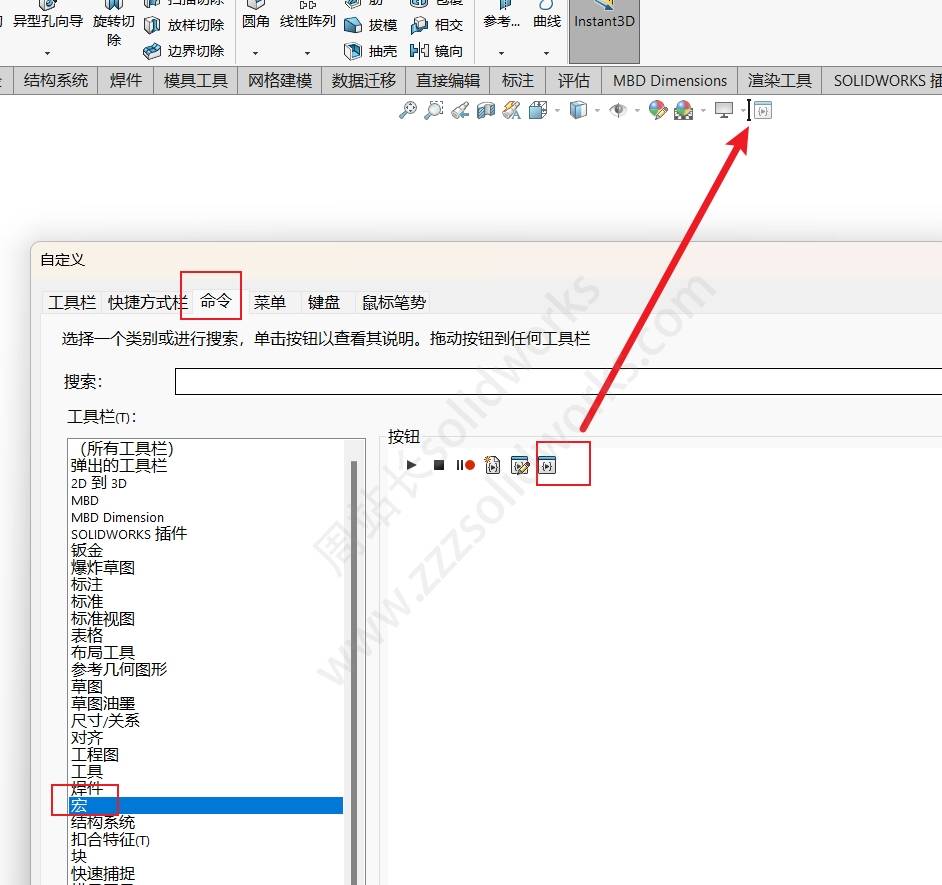Open the 鼠标笔势 tab
Screen dimensions: 942x885
click(394, 302)
